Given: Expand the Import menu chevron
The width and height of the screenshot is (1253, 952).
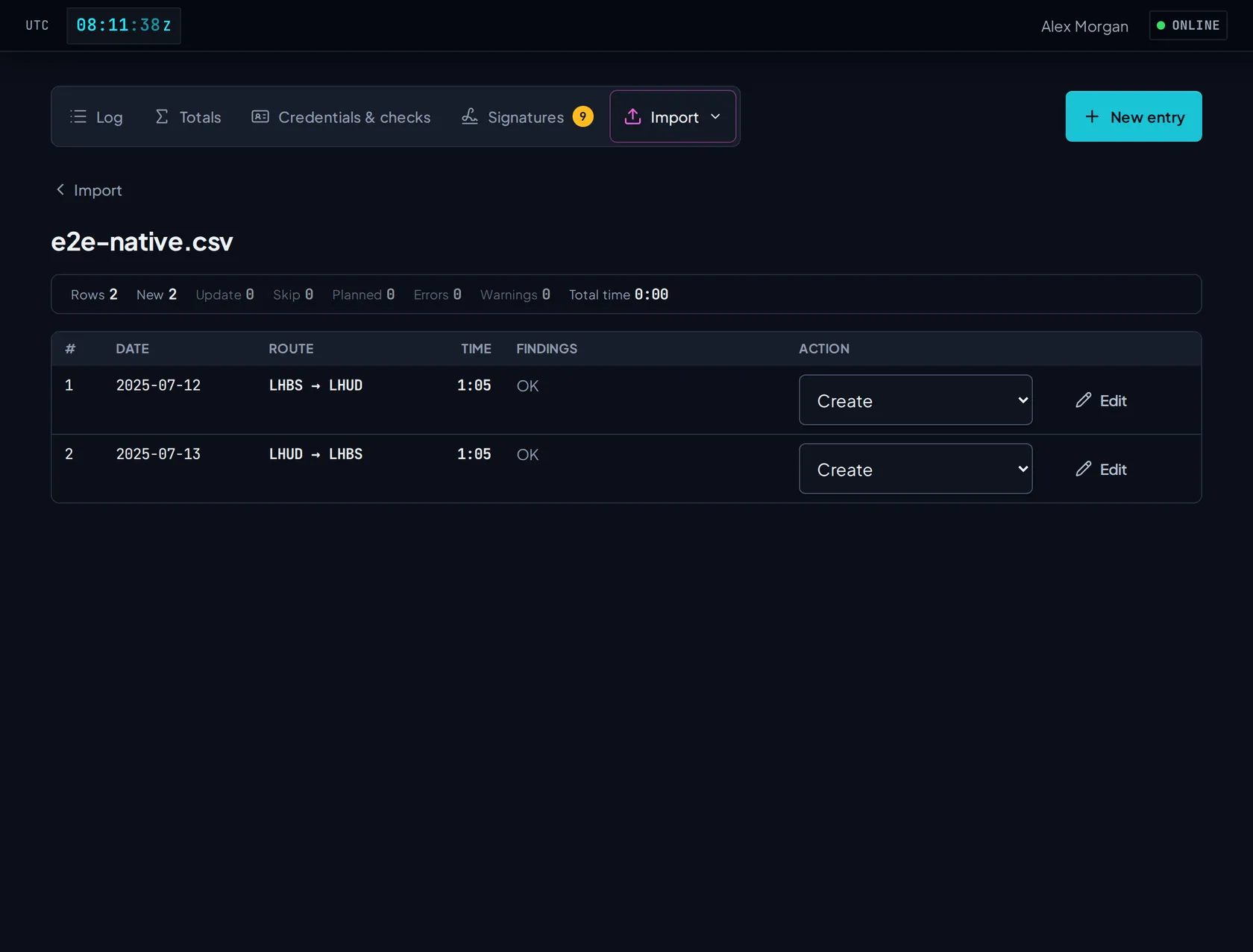Looking at the screenshot, I should tap(715, 116).
